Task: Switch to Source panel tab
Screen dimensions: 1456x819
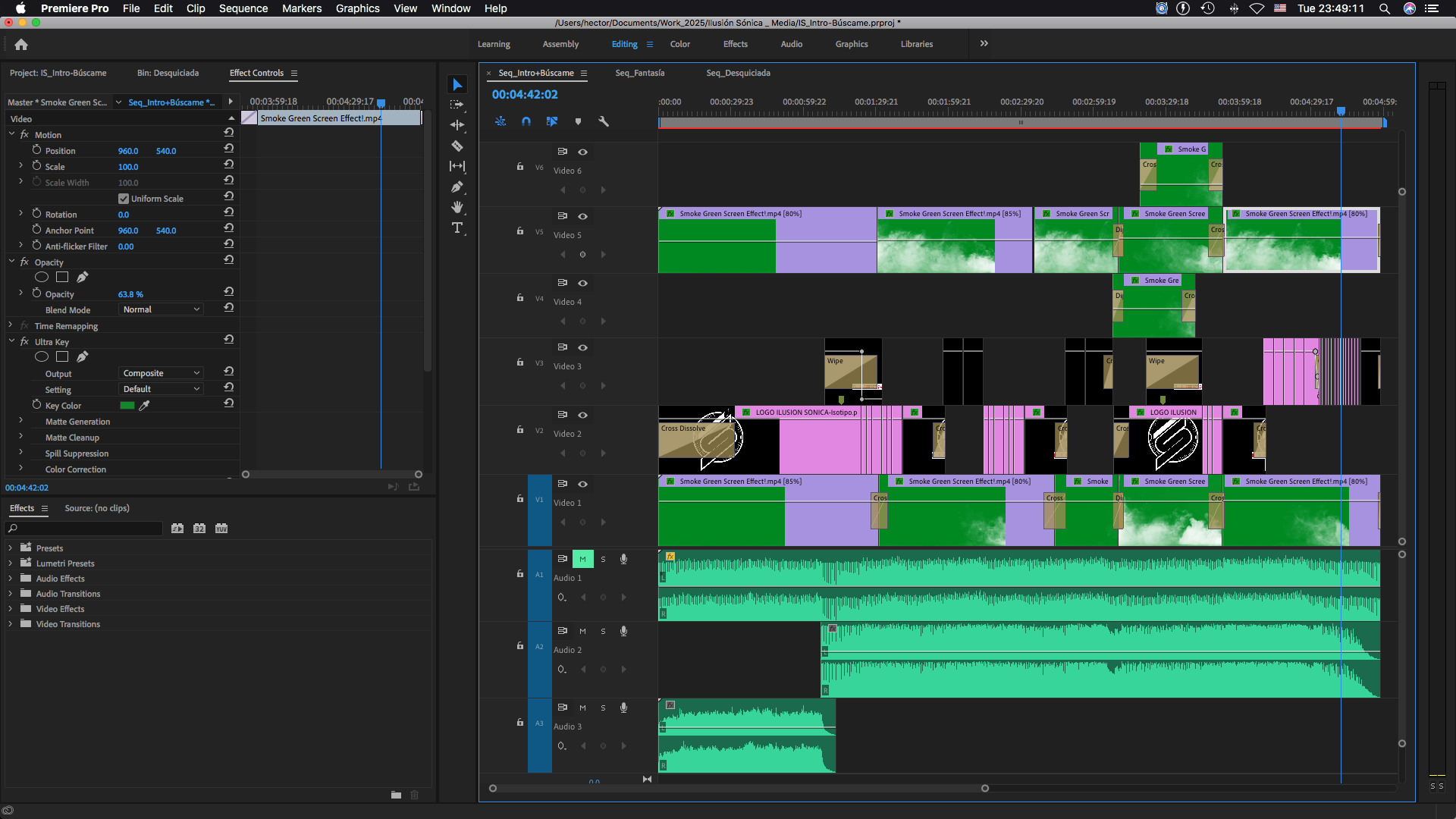Action: pyautogui.click(x=97, y=508)
